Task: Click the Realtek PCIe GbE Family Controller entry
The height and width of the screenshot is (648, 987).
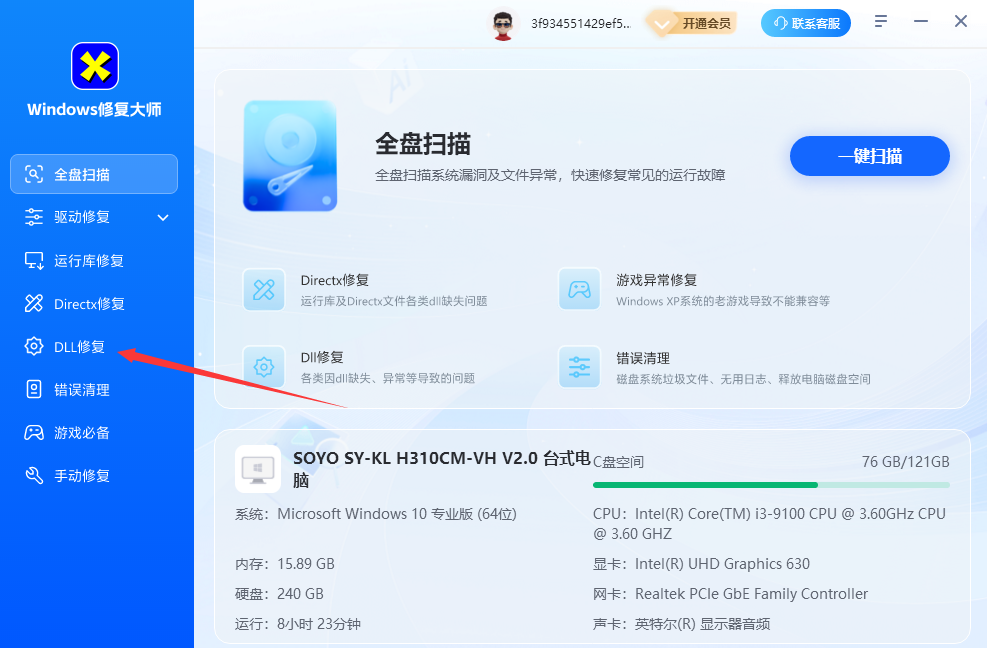Action: (730, 594)
